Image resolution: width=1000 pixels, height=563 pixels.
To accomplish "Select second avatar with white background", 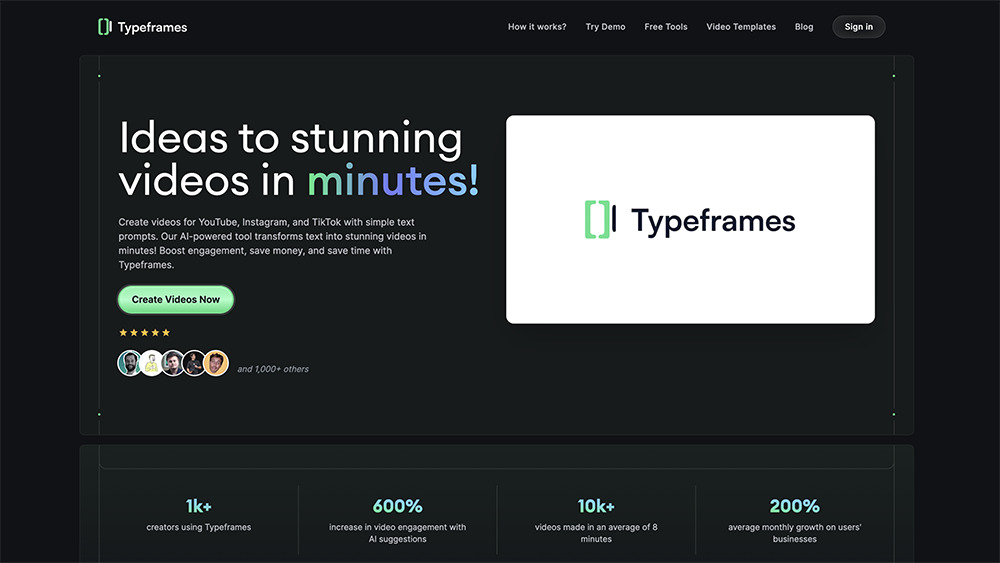I will [151, 363].
